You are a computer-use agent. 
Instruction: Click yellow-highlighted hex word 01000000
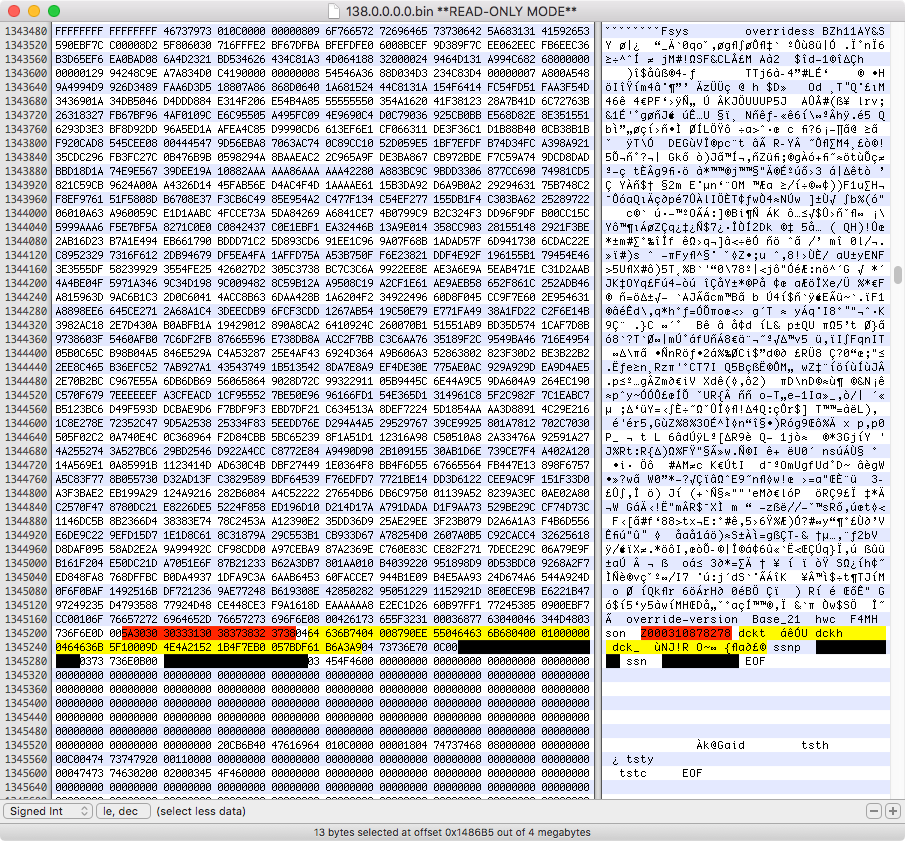[x=565, y=633]
